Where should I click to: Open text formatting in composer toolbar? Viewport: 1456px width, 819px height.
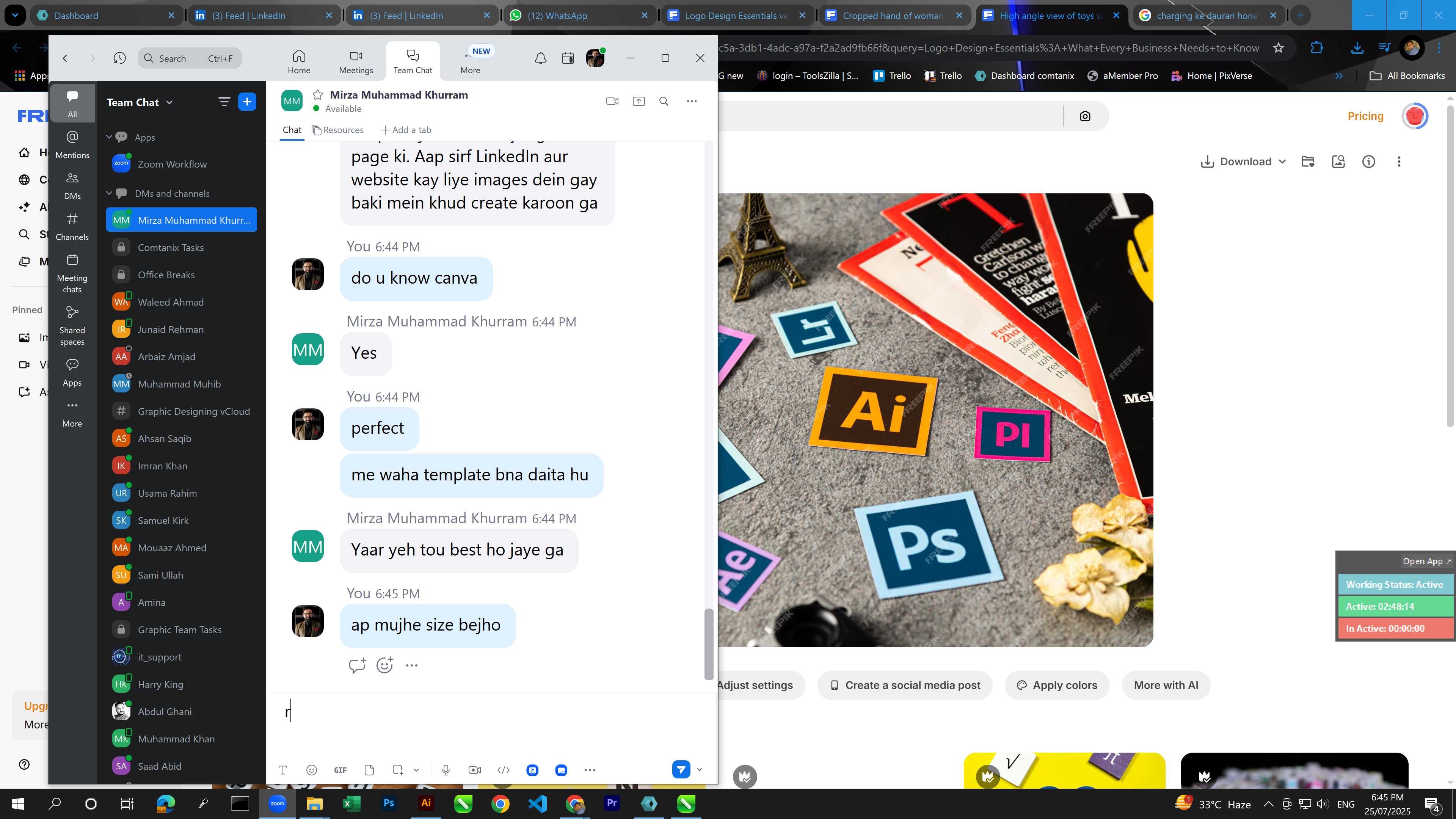(x=283, y=770)
